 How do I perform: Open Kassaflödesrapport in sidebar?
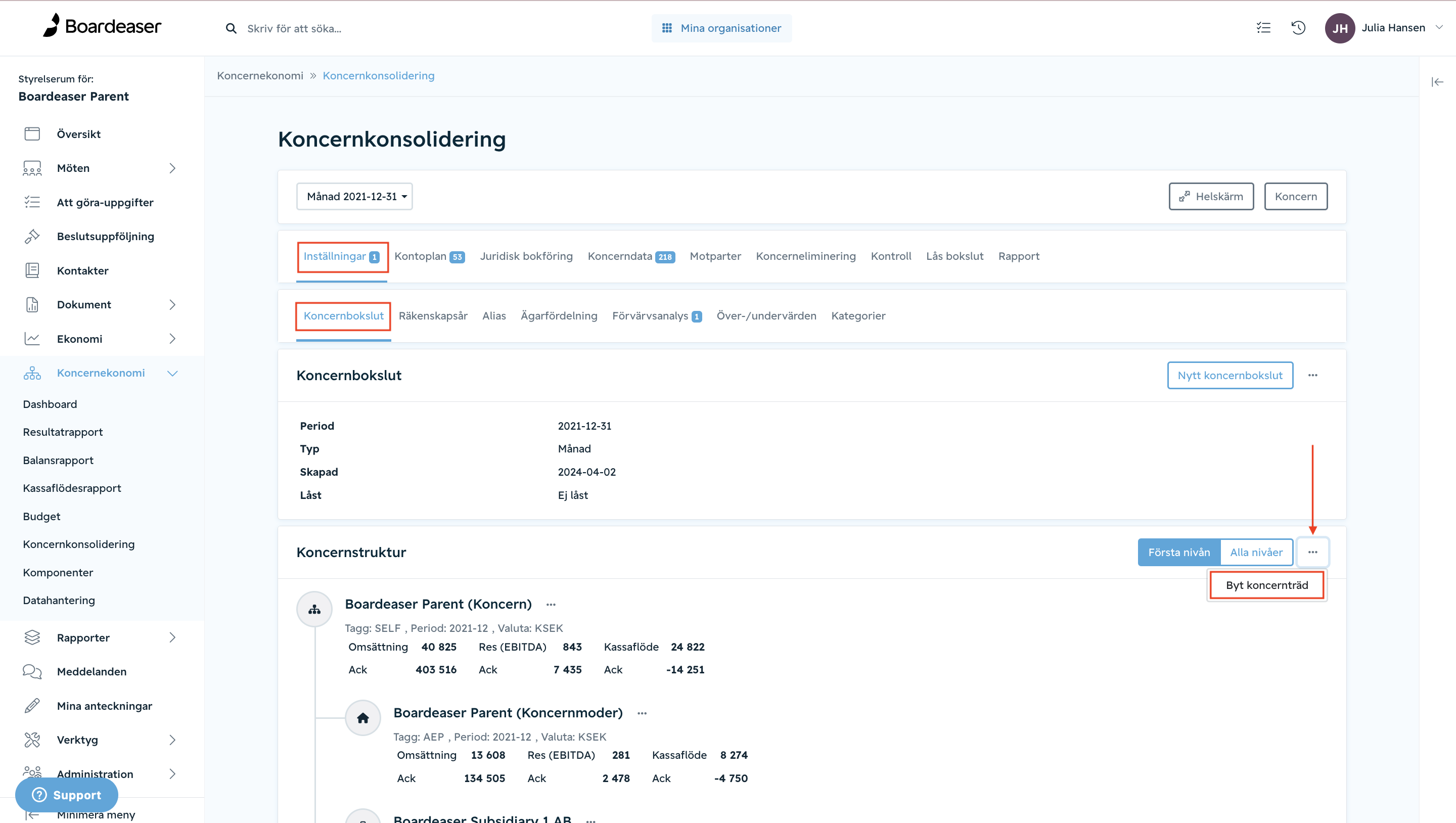click(x=72, y=488)
